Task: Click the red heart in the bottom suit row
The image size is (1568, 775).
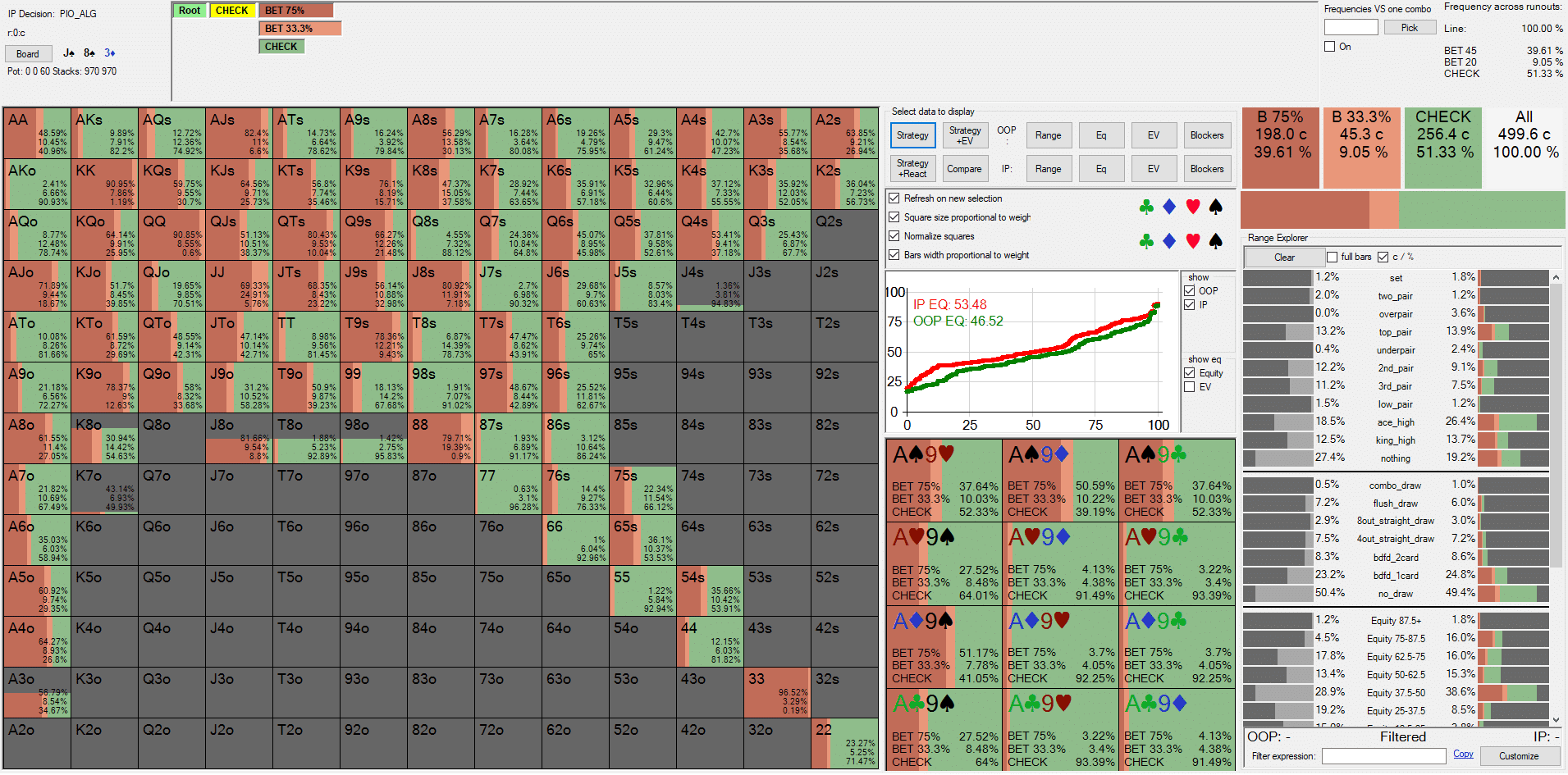Action: click(x=1193, y=241)
